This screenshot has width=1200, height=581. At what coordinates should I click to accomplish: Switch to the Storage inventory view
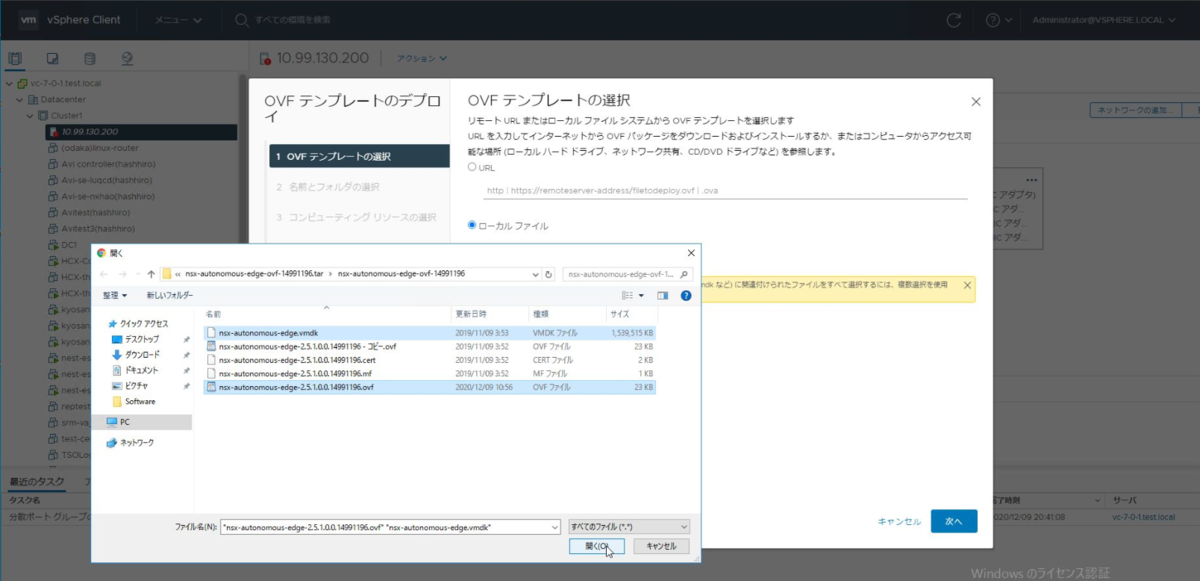point(90,59)
